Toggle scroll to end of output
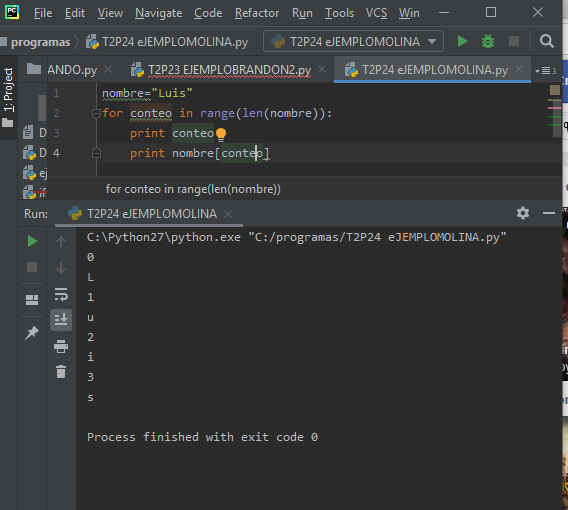The image size is (568, 510). (61, 319)
